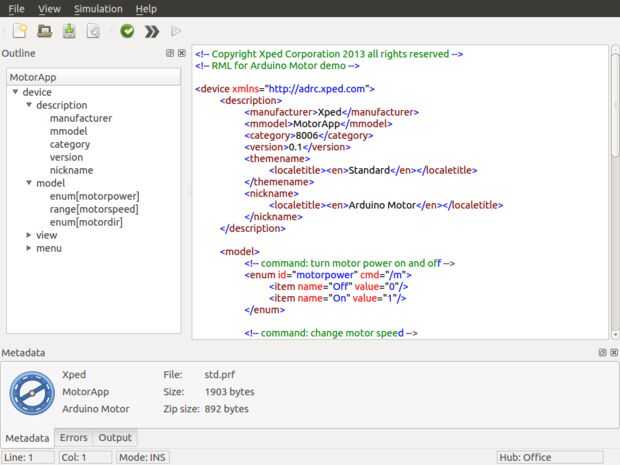Click the Mode: INS status field
The width and height of the screenshot is (620, 465).
142,457
